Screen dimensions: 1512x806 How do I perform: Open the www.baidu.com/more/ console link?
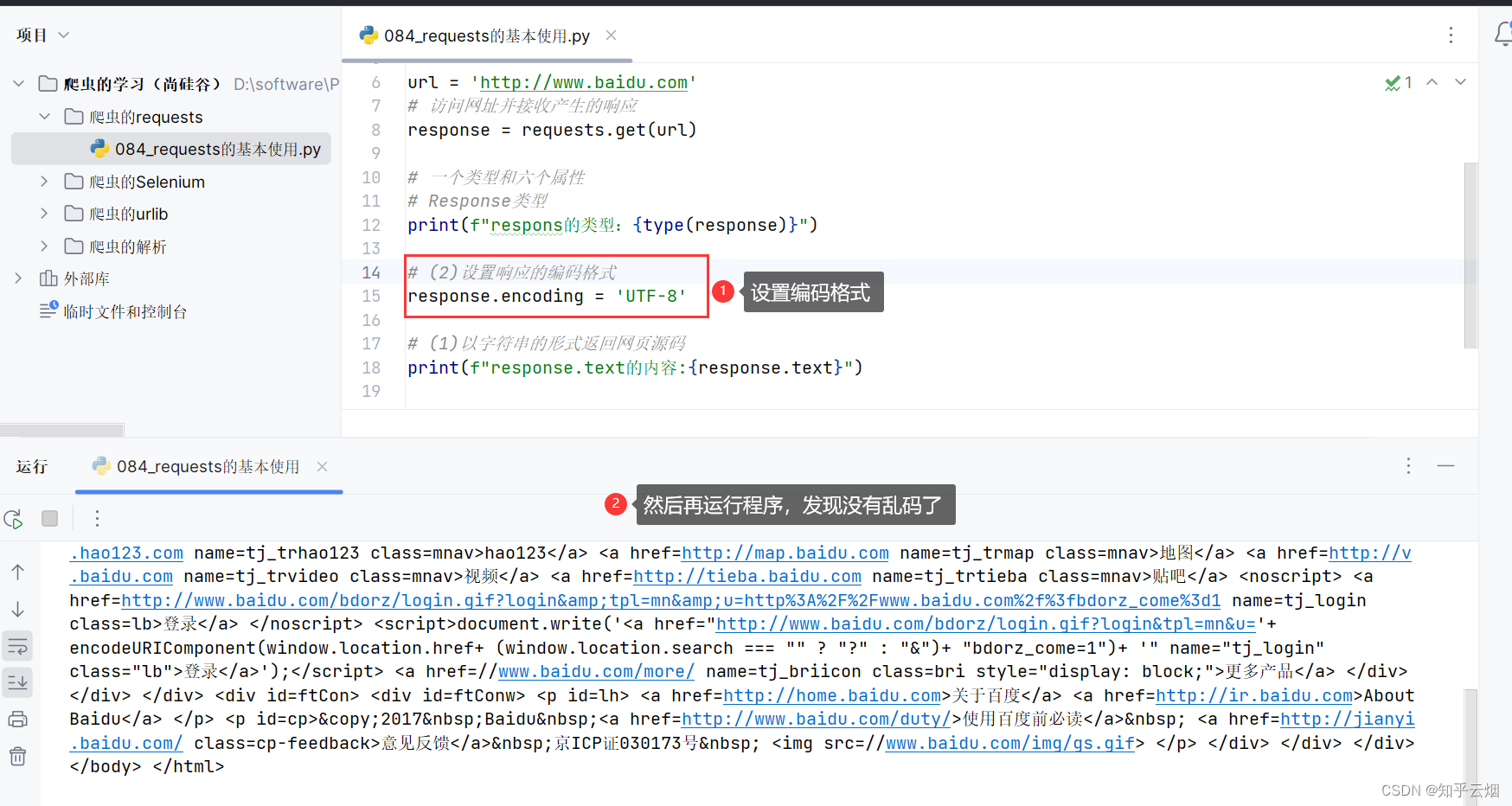coord(597,671)
